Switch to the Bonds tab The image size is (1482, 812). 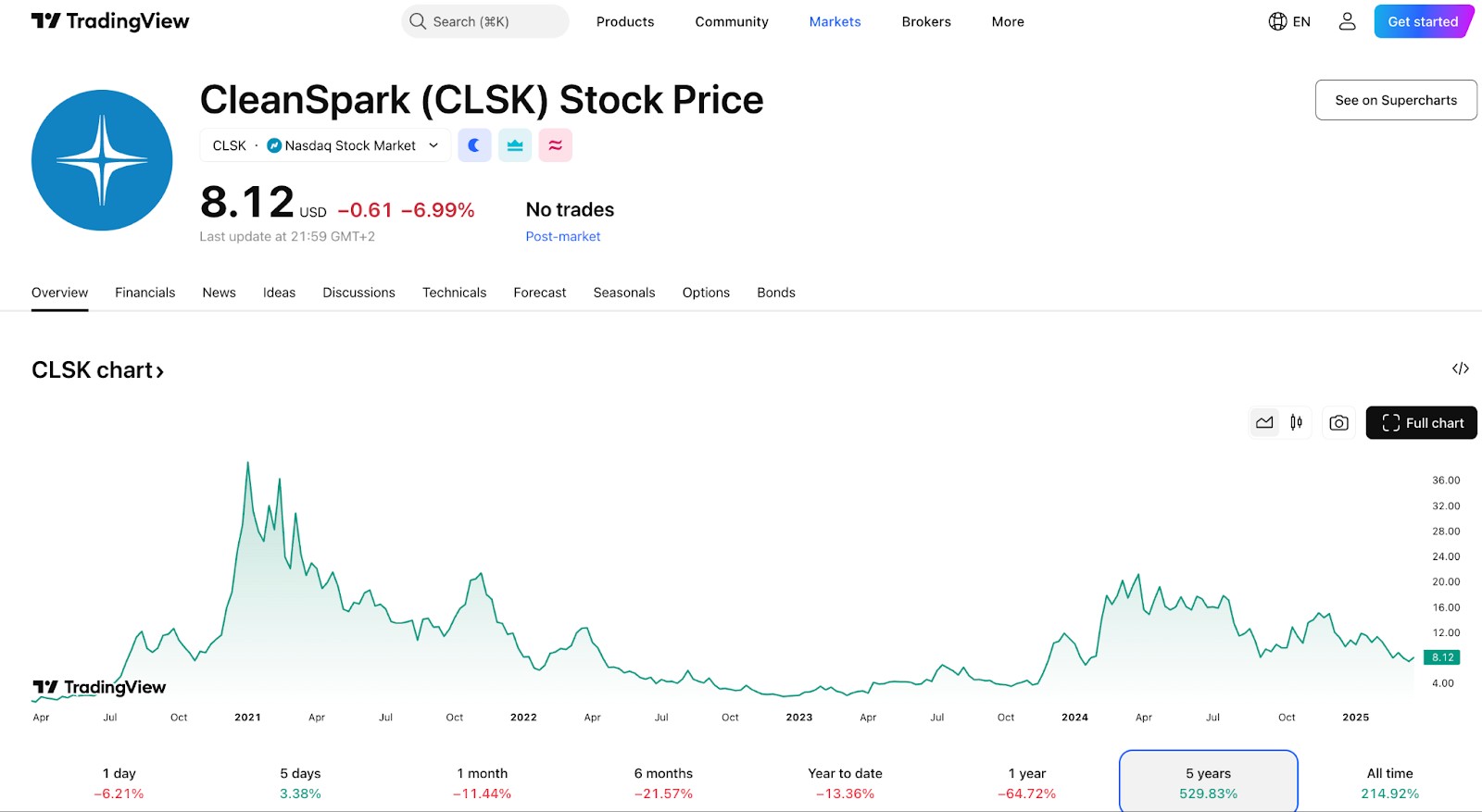coord(776,293)
